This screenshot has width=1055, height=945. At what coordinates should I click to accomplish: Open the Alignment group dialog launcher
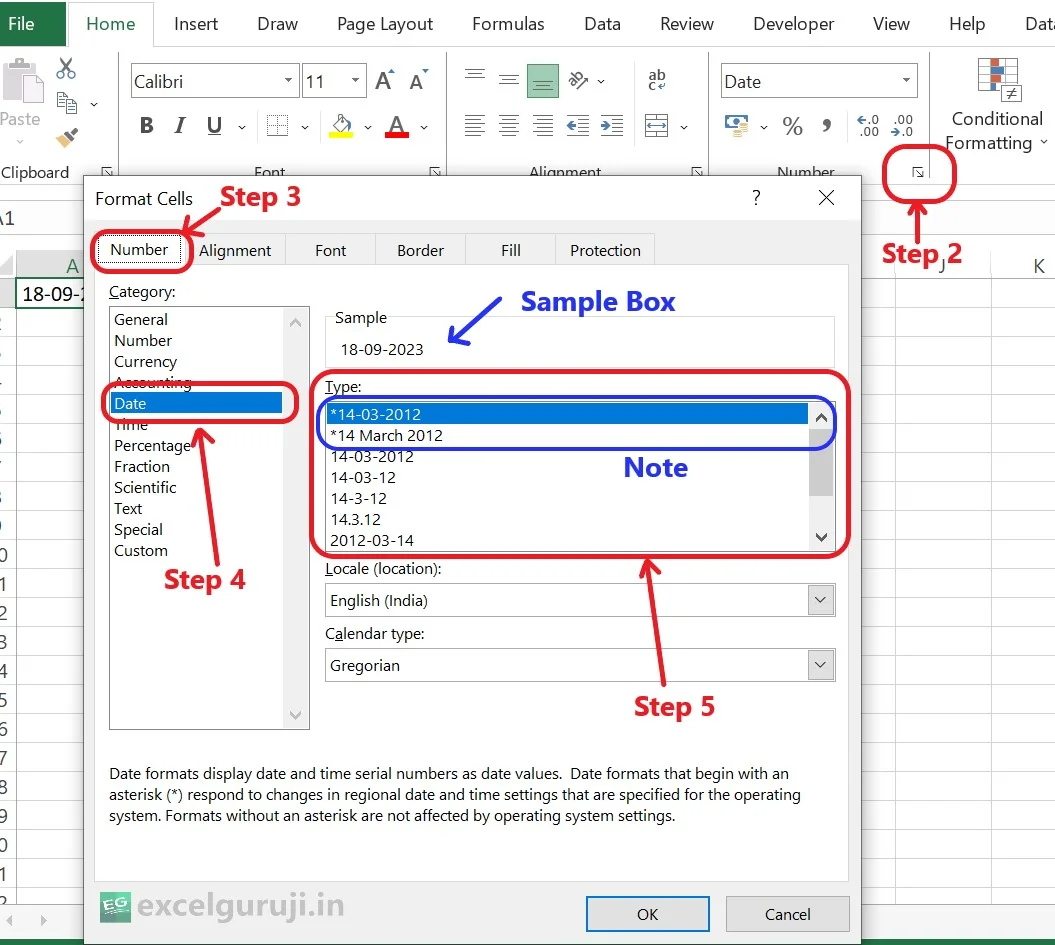click(x=697, y=173)
